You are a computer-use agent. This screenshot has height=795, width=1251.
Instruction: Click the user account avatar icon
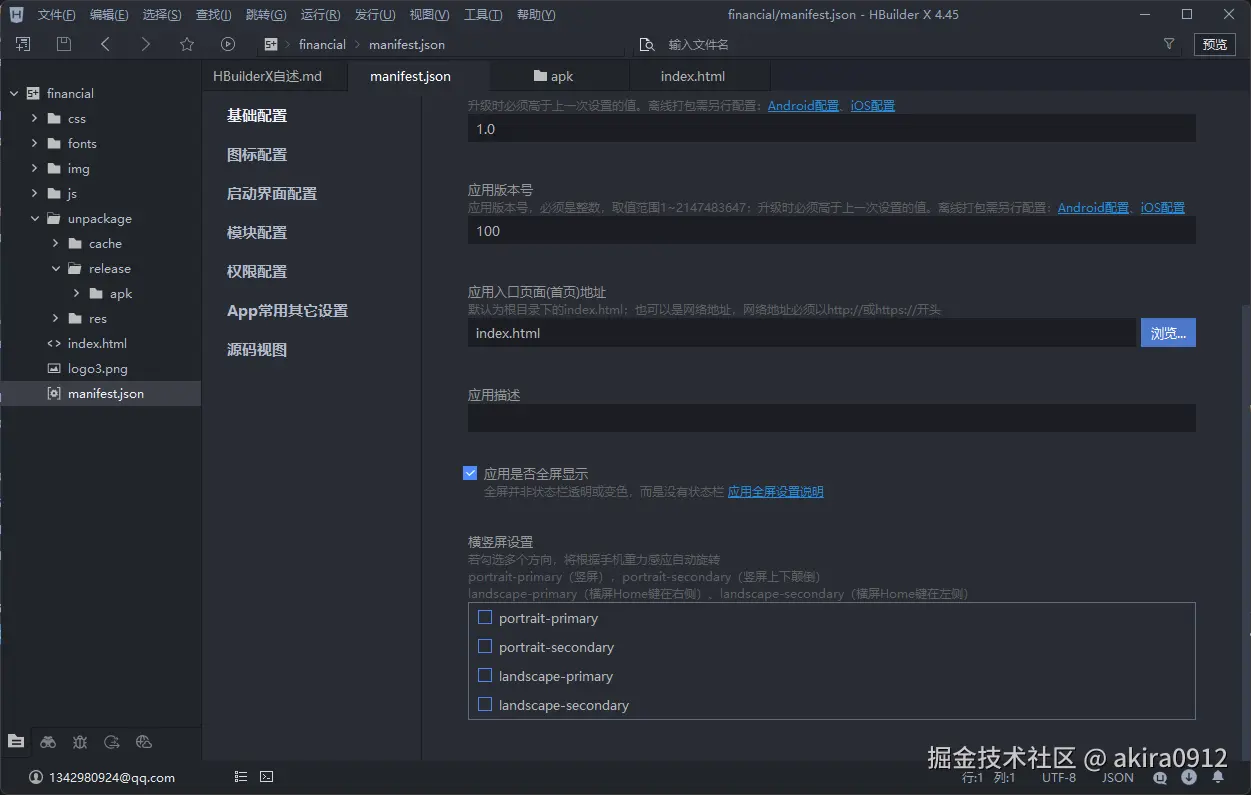pyautogui.click(x=36, y=777)
